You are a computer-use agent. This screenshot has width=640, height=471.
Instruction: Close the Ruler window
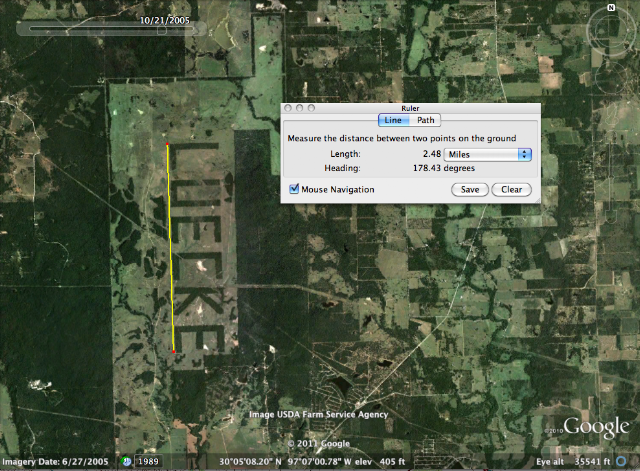(288, 108)
